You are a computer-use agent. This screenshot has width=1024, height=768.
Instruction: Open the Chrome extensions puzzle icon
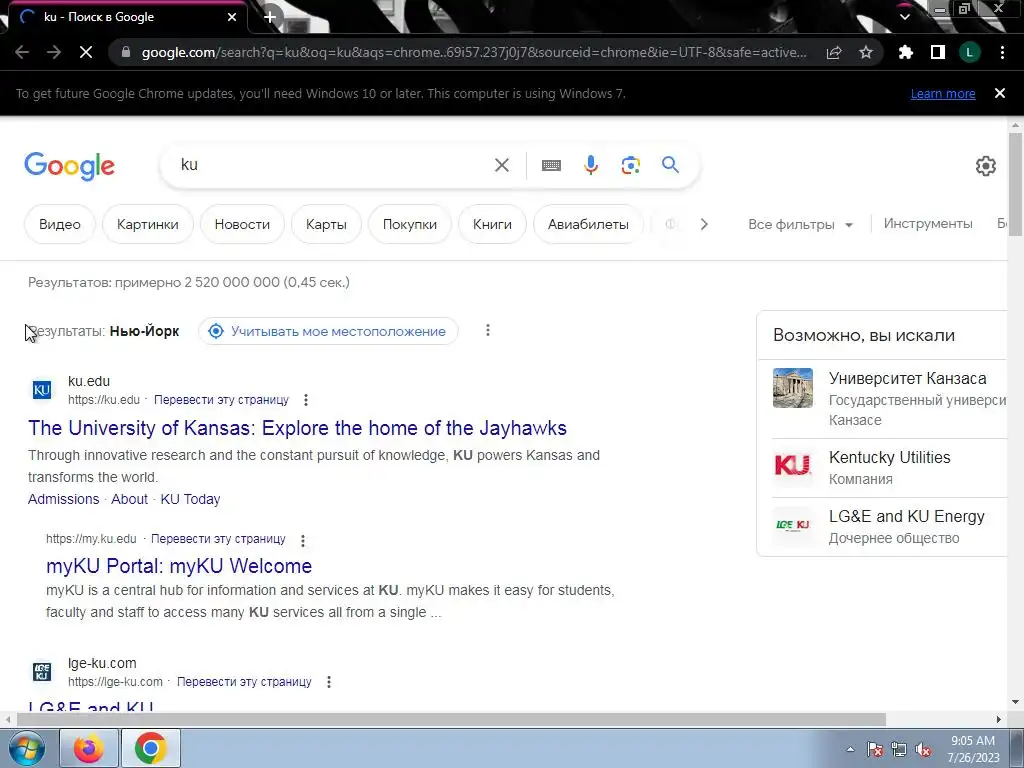906,52
